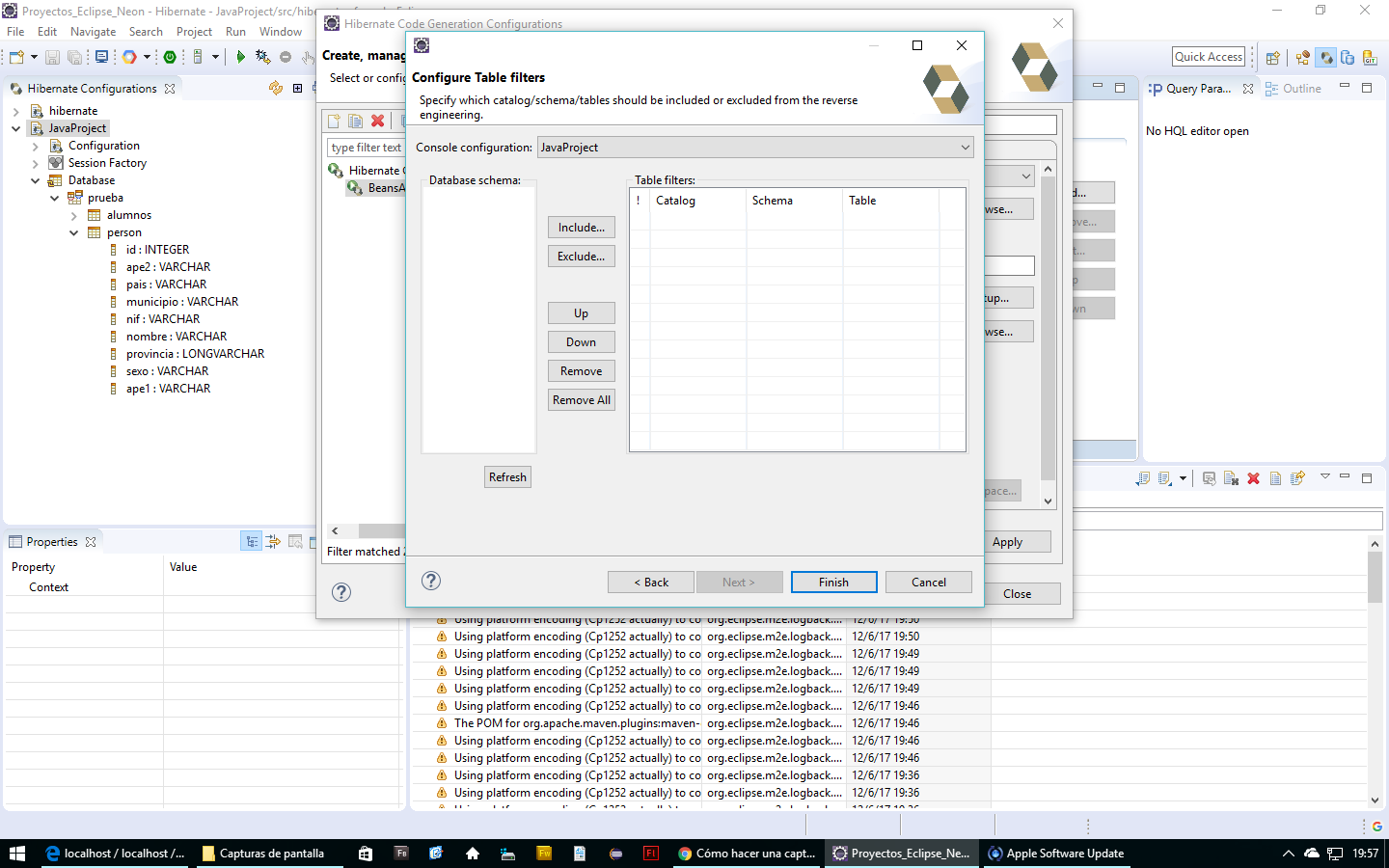Open server toolbar dropdown arrow
The width and height of the screenshot is (1389, 868).
pyautogui.click(x=215, y=57)
